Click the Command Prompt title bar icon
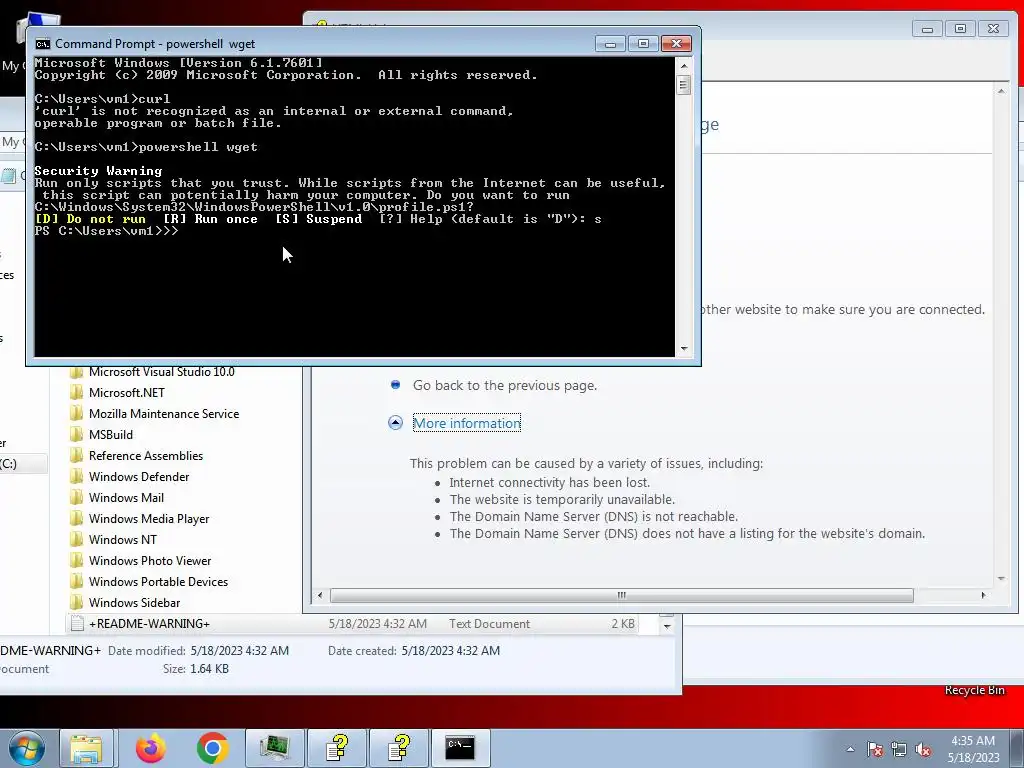 tap(42, 44)
